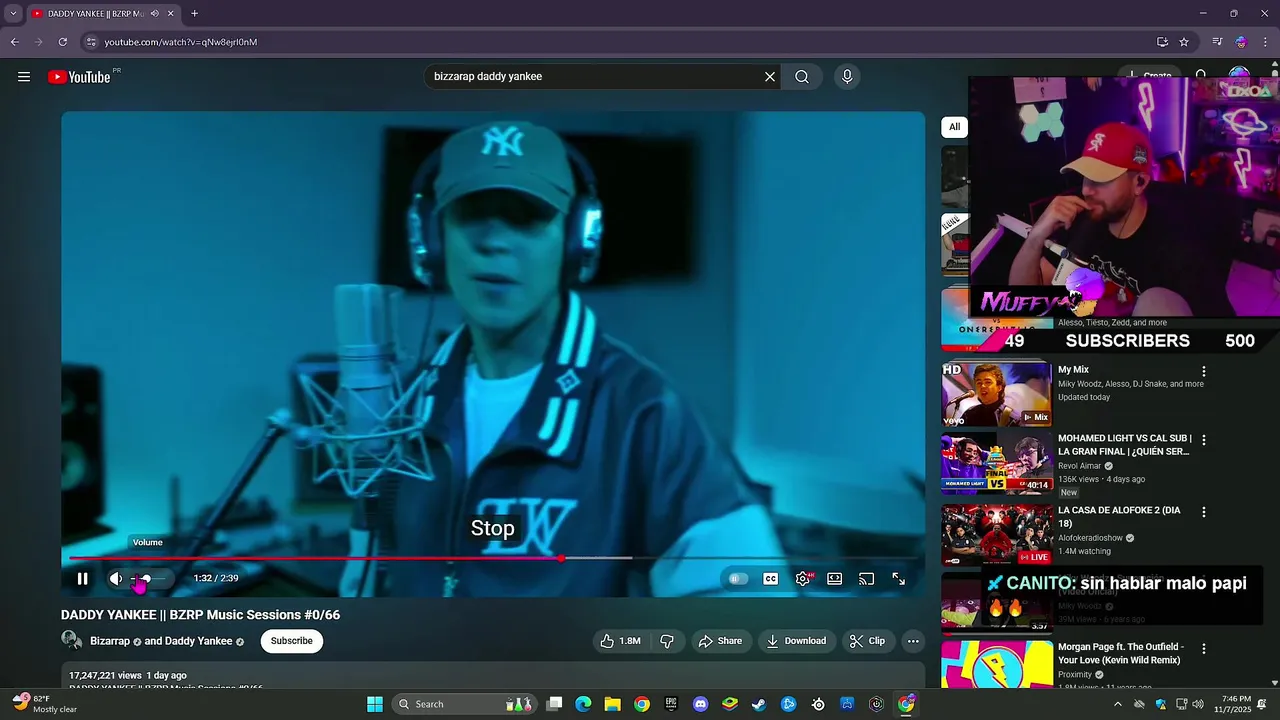Install or cast icon in address bar
The width and height of the screenshot is (1280, 720).
pos(1162,42)
